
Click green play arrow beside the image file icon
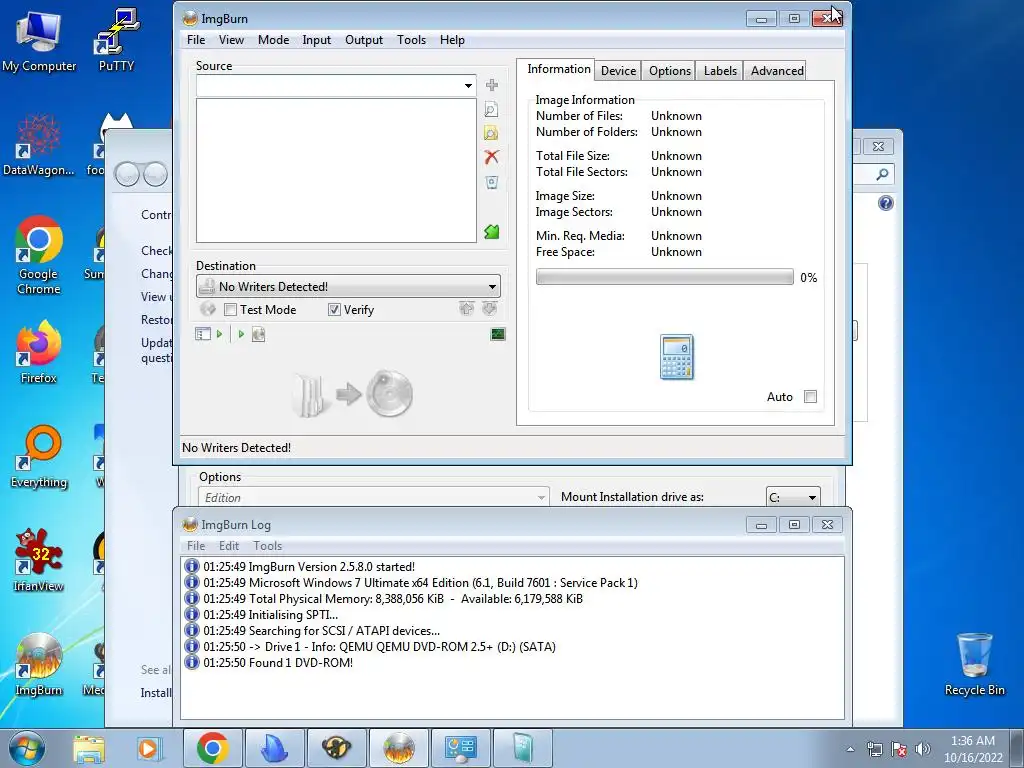click(241, 334)
